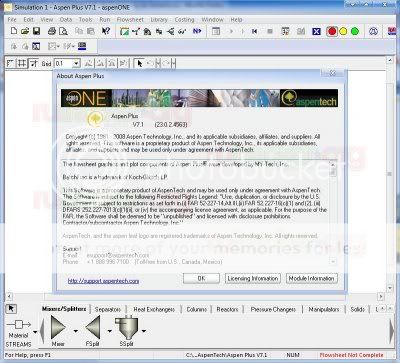Click the Licensing Information button
This screenshot has width=400, height=363.
[x=253, y=278]
